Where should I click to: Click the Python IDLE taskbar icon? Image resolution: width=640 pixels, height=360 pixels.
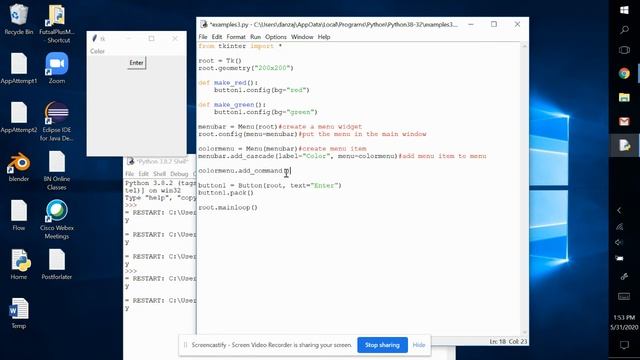click(624, 145)
